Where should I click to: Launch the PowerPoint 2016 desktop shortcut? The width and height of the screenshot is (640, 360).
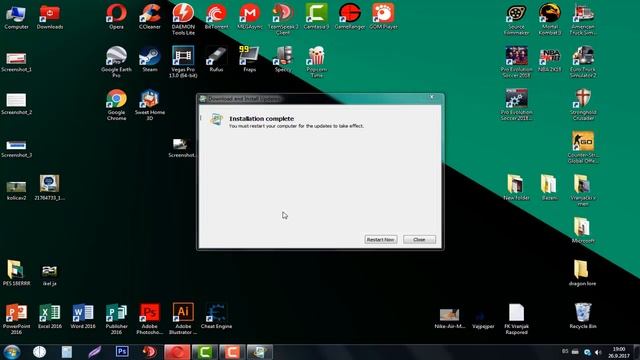(x=16, y=319)
